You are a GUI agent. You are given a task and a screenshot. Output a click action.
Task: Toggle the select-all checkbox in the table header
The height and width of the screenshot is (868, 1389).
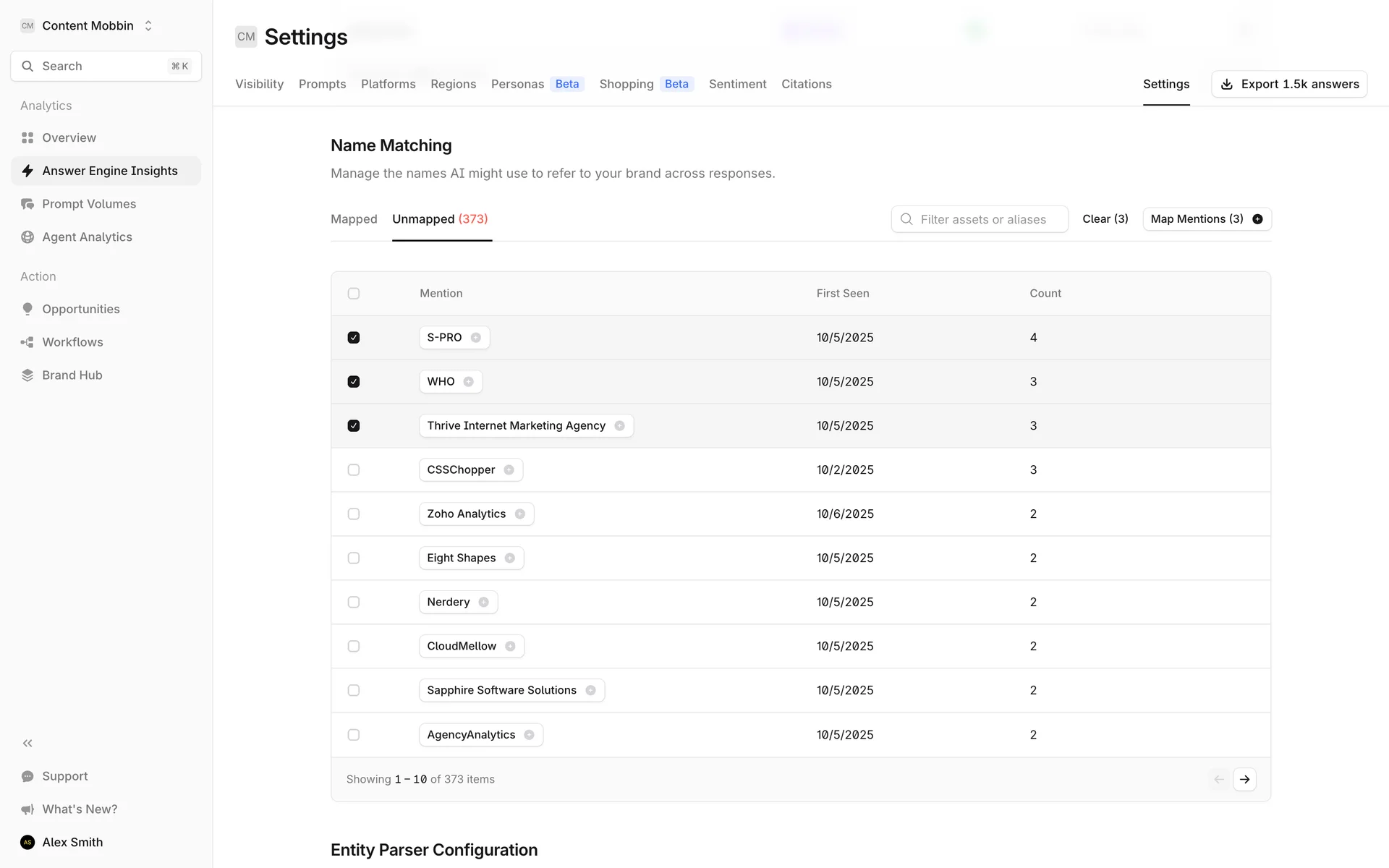pos(354,294)
